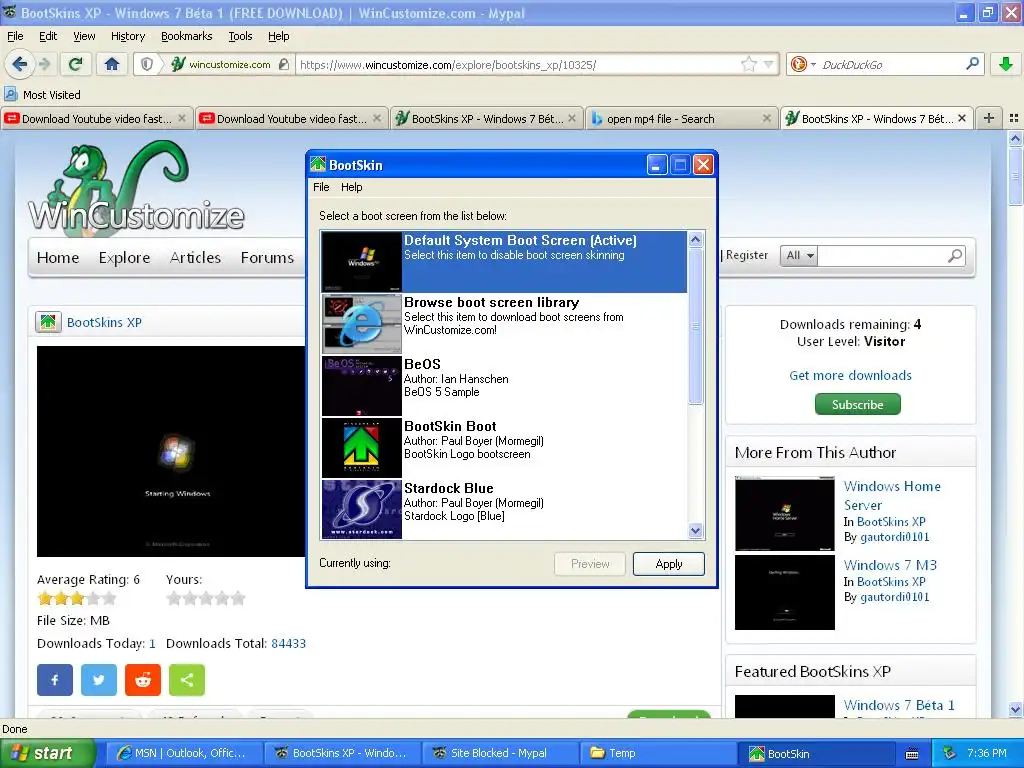
Task: Click the network tray icon near clock
Action: [x=949, y=753]
